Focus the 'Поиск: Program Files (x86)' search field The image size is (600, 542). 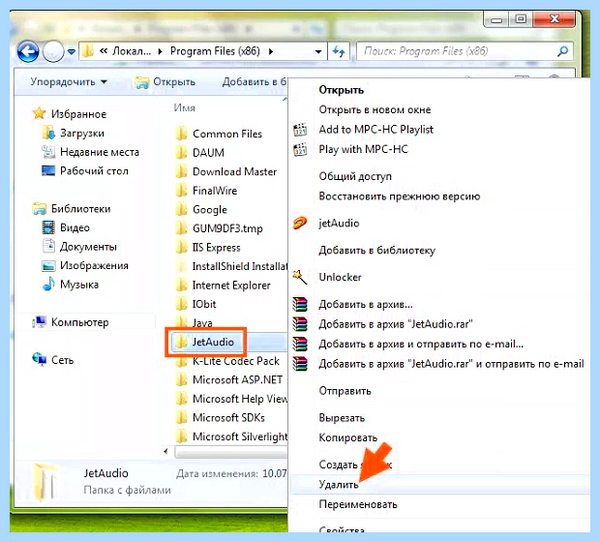tap(465, 51)
